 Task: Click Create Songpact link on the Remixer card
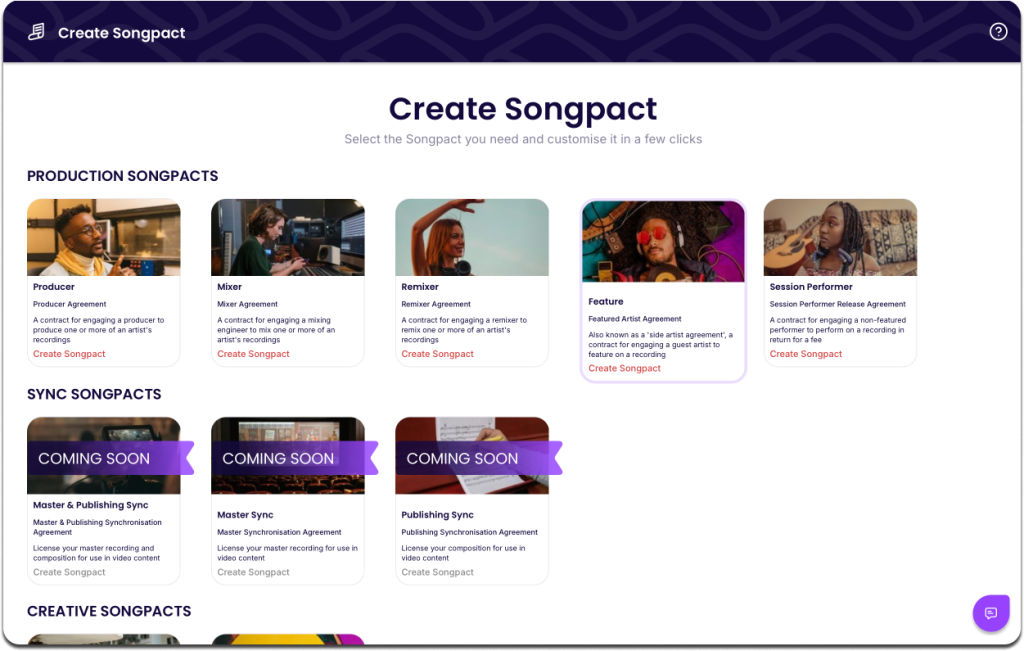438,354
